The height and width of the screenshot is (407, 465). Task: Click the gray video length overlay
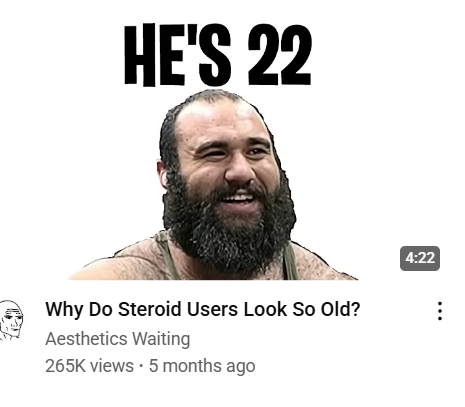(x=420, y=258)
